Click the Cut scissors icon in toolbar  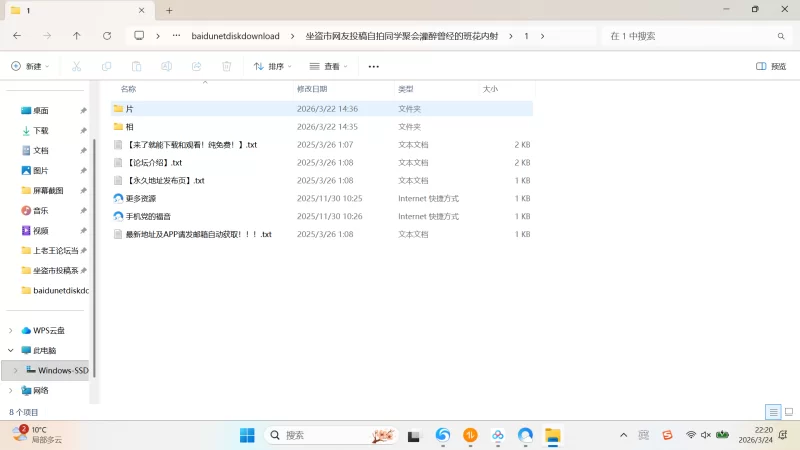[76, 66]
